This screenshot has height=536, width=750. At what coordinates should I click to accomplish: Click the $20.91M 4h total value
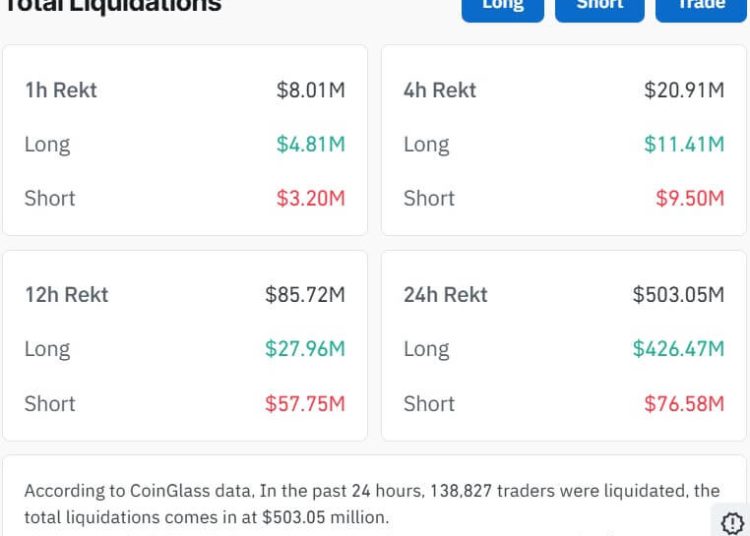click(x=684, y=90)
